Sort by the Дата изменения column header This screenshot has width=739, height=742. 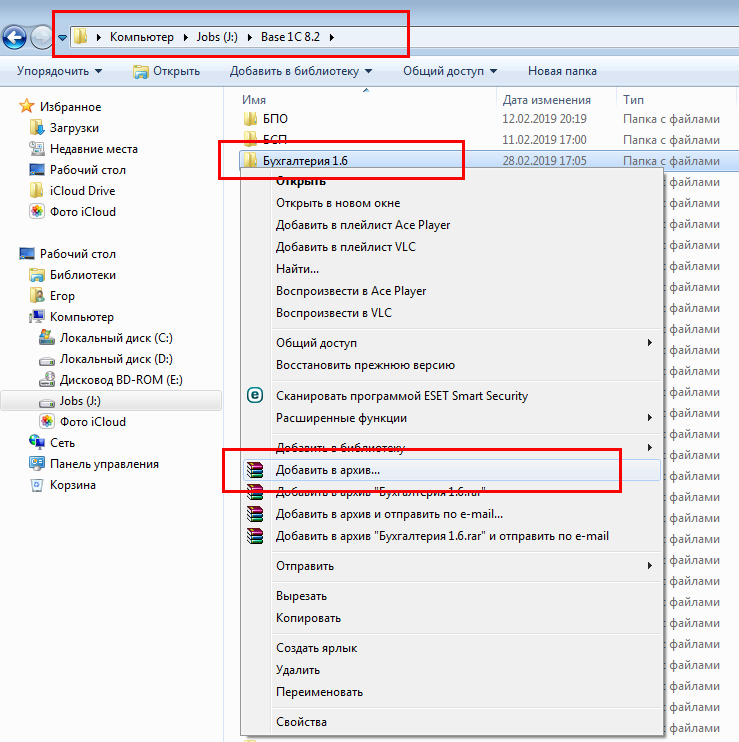pos(546,100)
